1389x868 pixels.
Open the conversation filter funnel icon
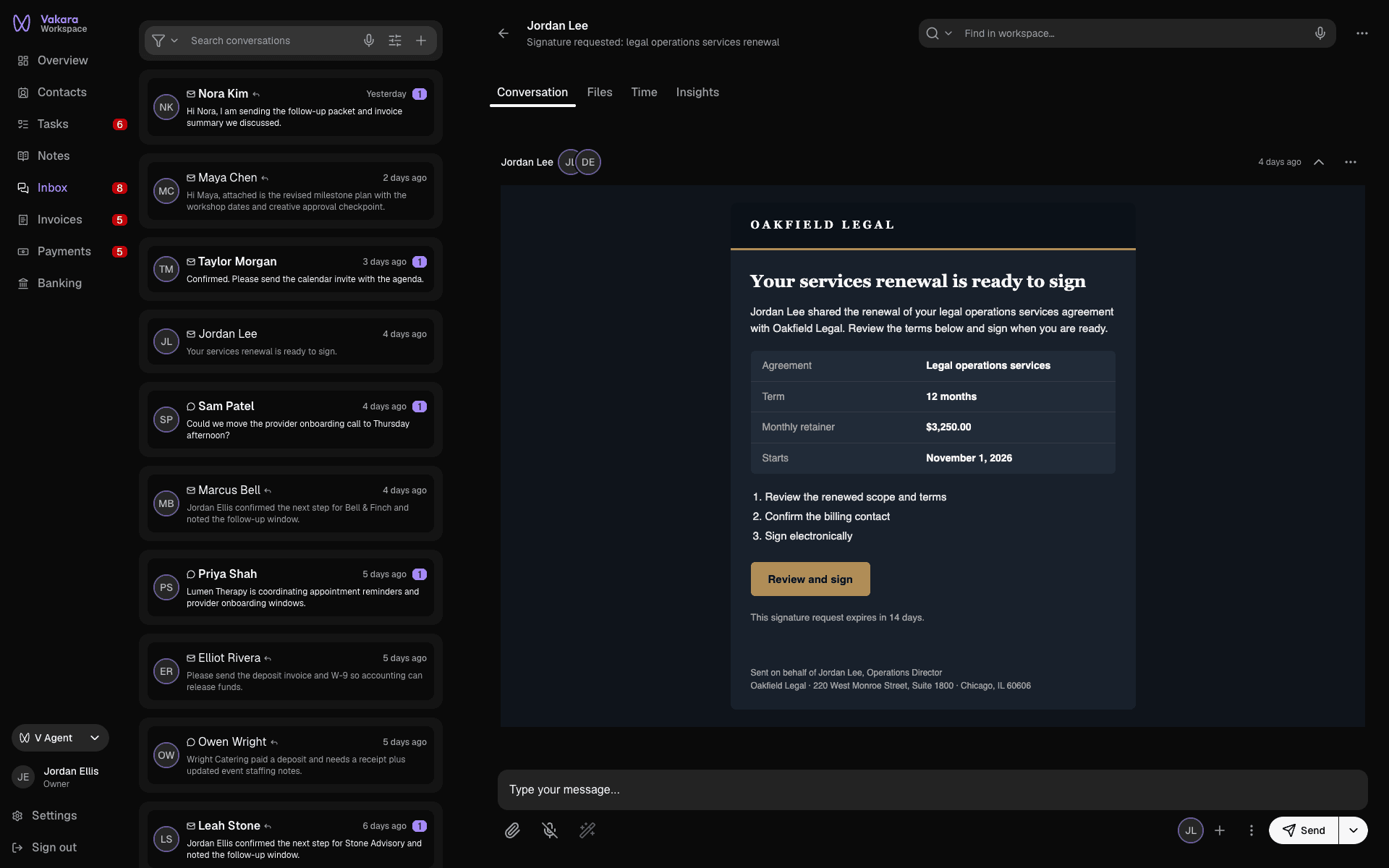tap(158, 41)
